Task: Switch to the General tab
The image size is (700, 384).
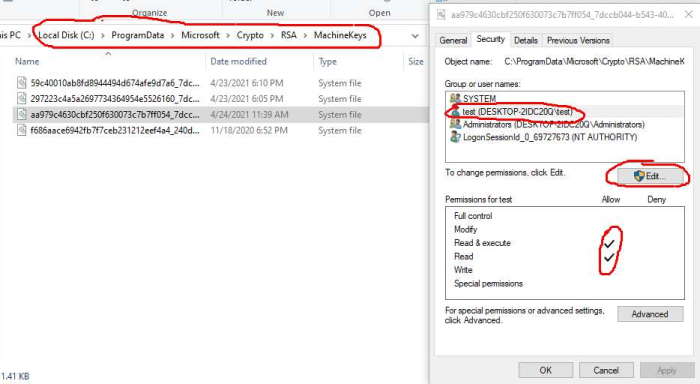Action: pos(453,40)
